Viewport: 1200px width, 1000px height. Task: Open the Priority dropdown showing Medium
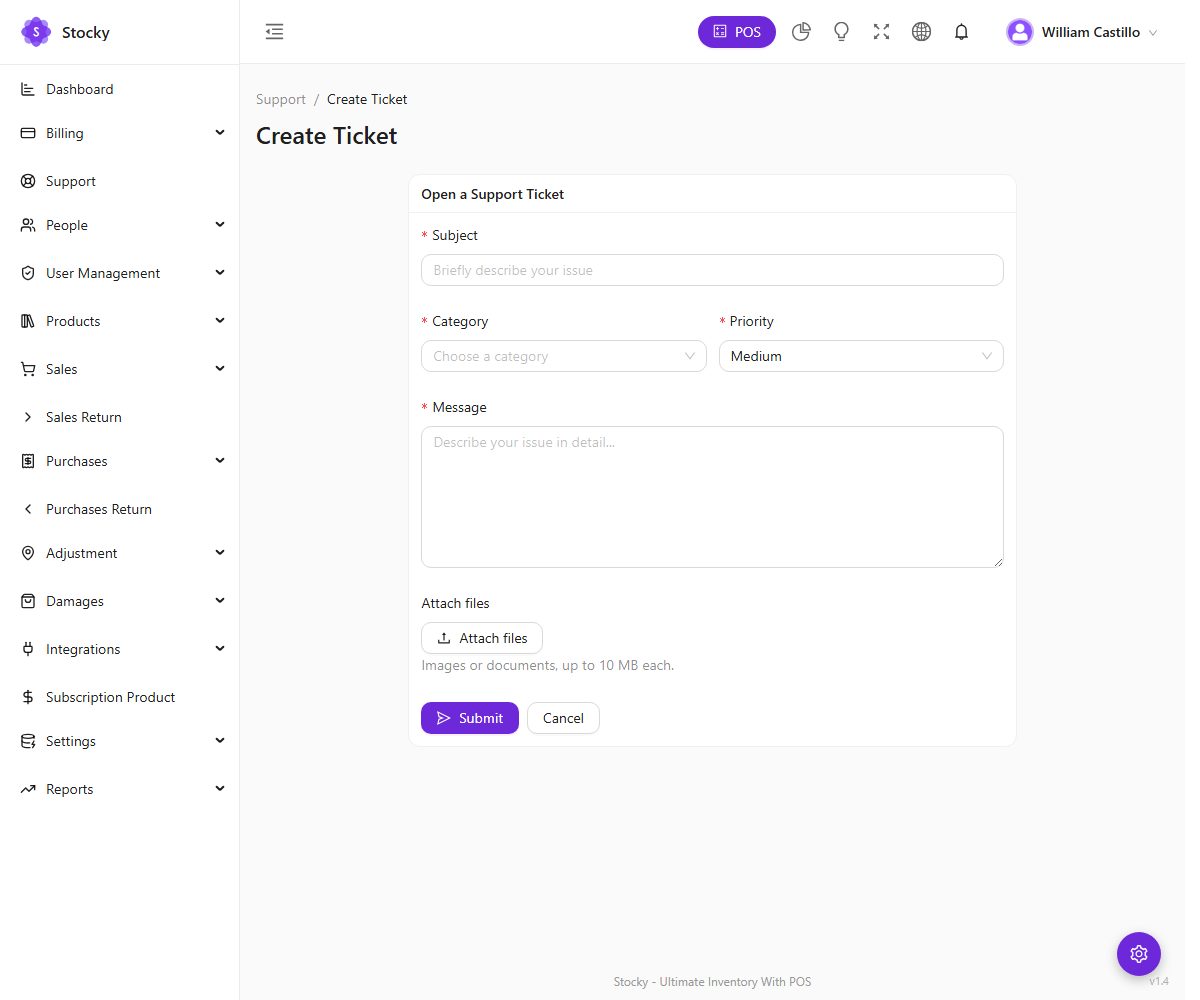point(861,356)
